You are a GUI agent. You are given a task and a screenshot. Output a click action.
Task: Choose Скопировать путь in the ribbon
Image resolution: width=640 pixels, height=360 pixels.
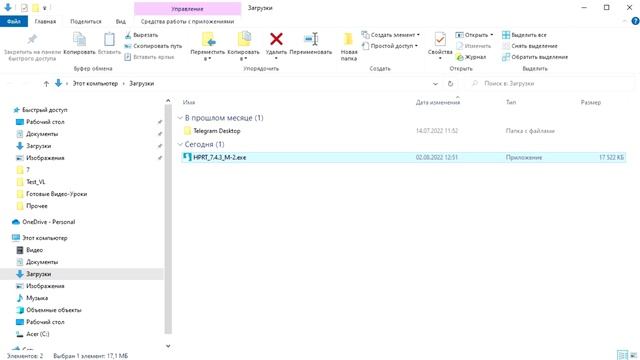point(153,46)
